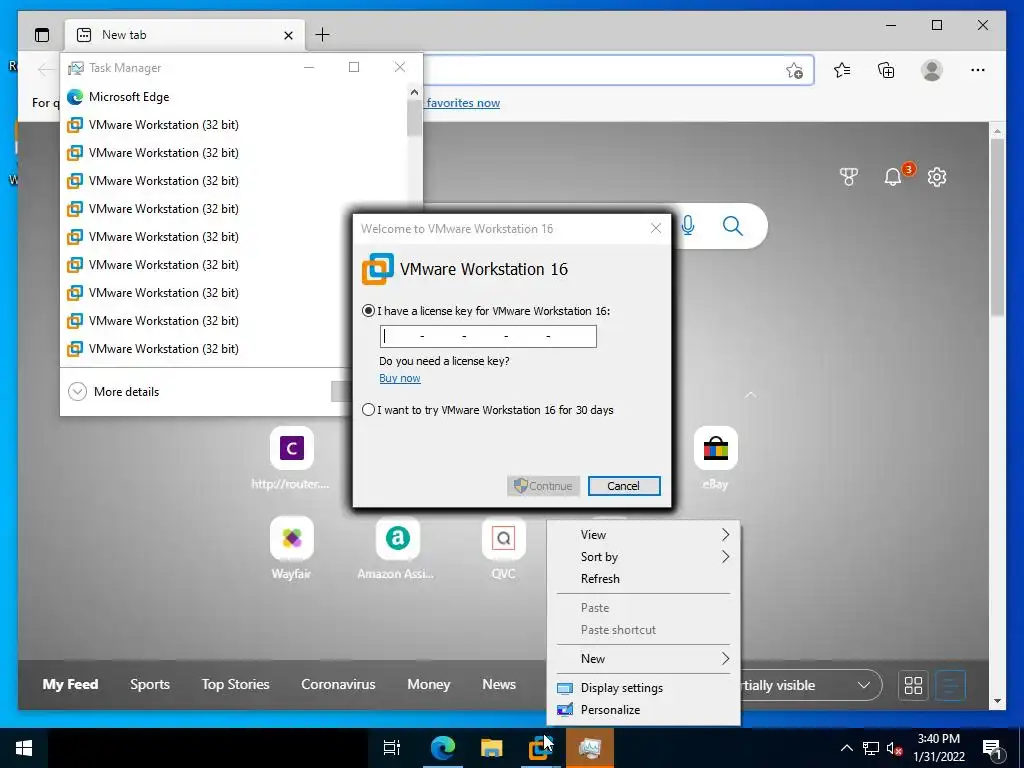Open page settings gear icon

[x=936, y=177]
